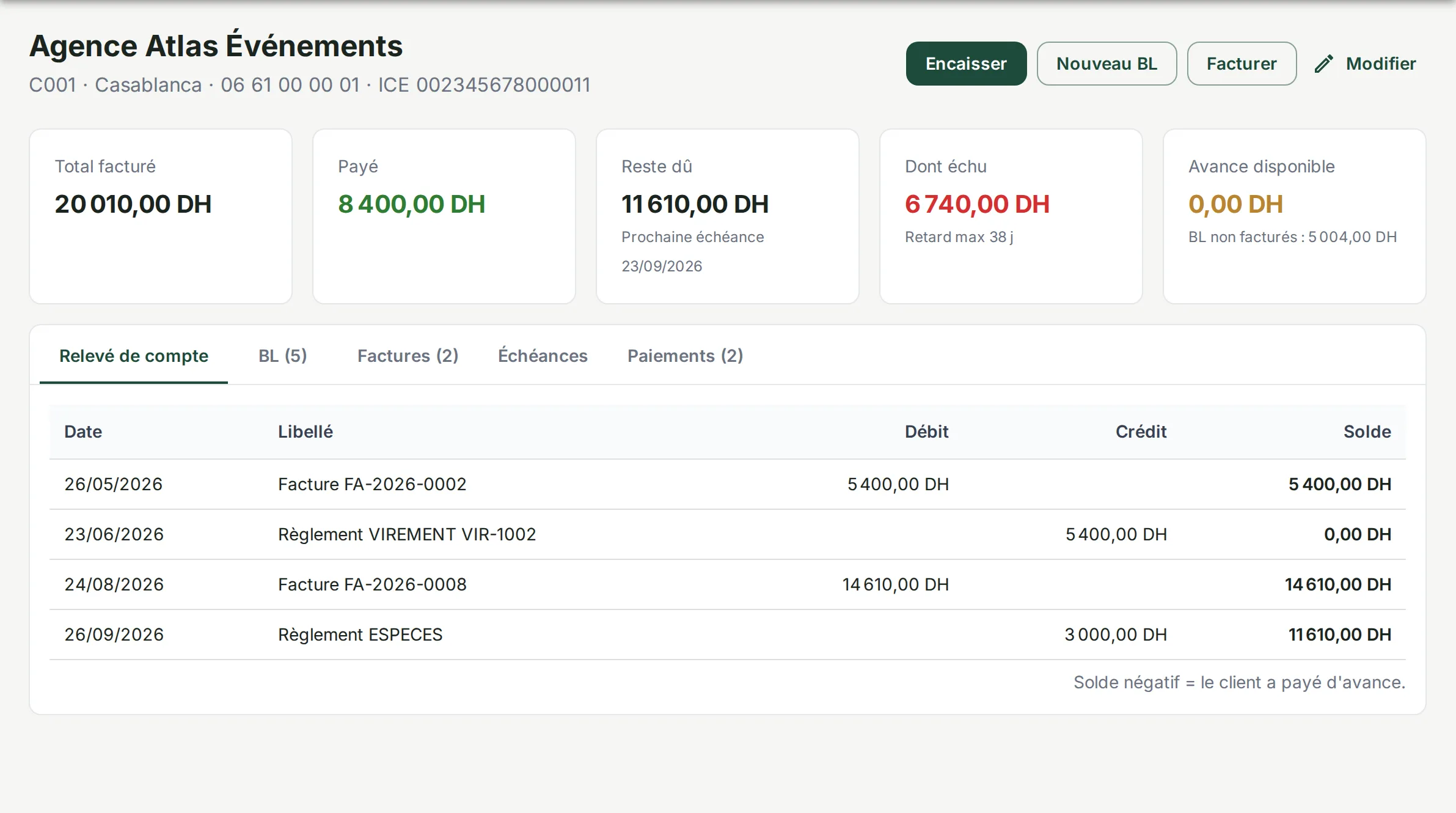
Task: Select Facture FA-2026-0008 row label
Action: tap(372, 584)
